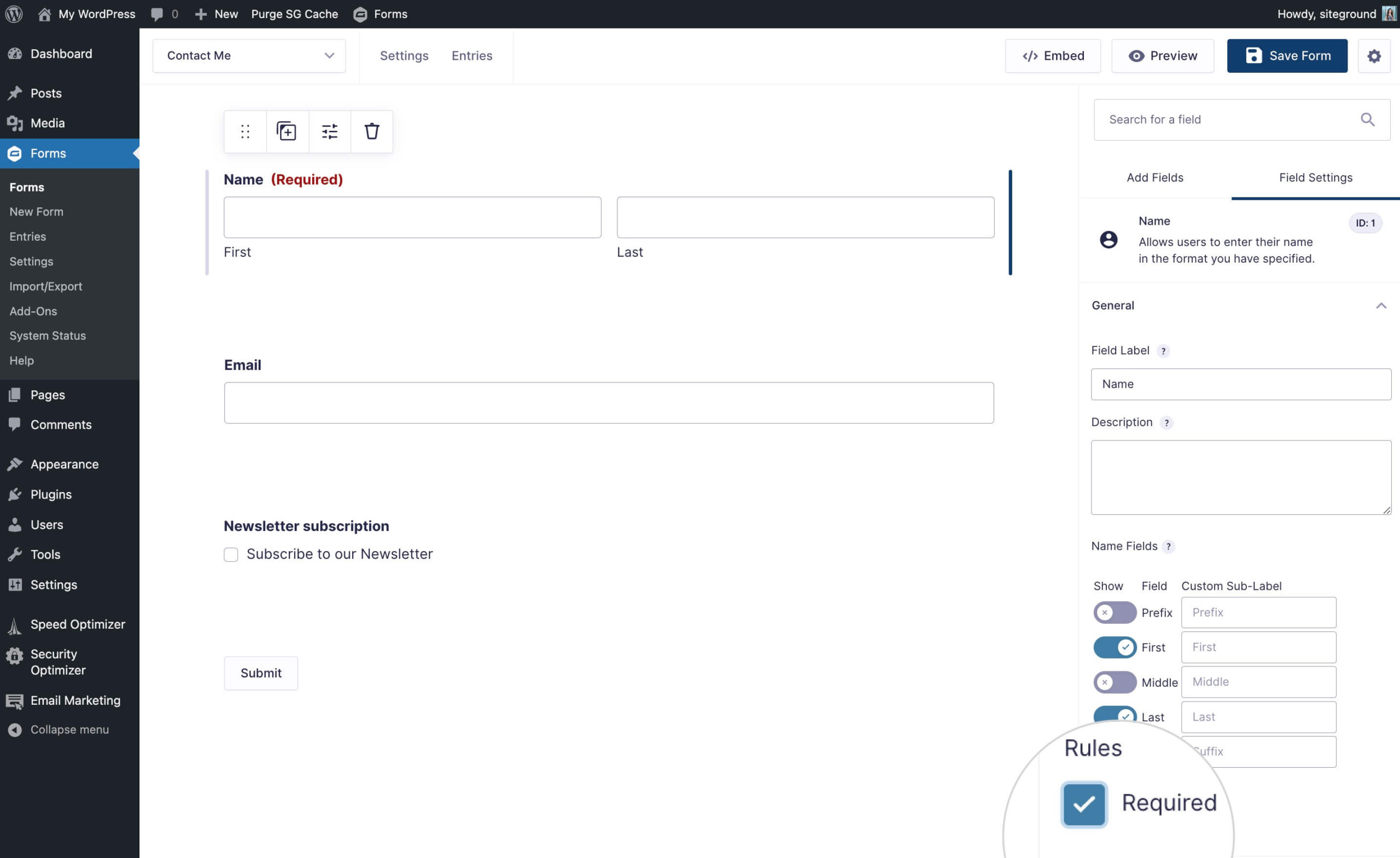Click the WordPress logo icon
Viewport: 1400px width, 858px height.
[14, 14]
